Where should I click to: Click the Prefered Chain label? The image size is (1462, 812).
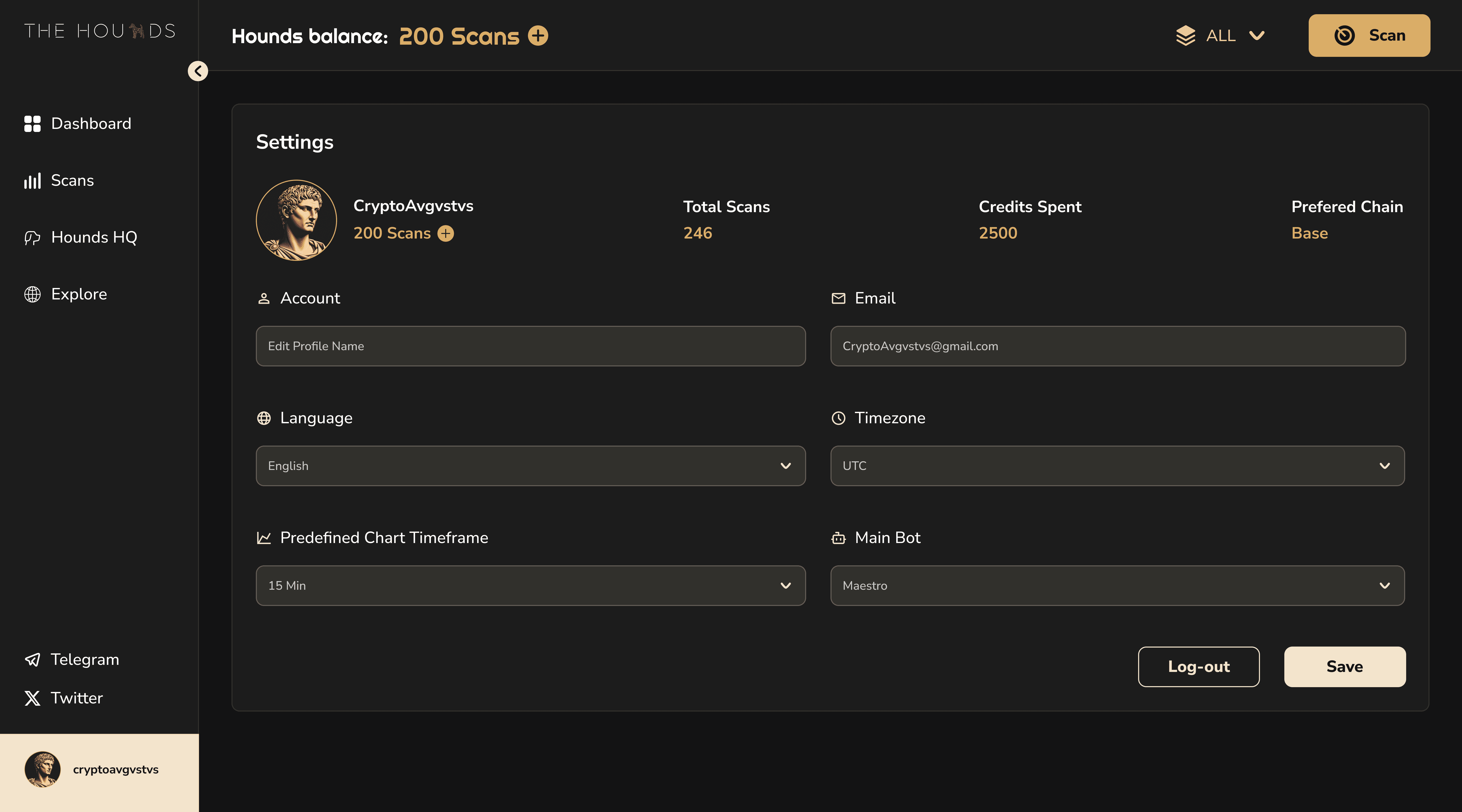(1347, 207)
